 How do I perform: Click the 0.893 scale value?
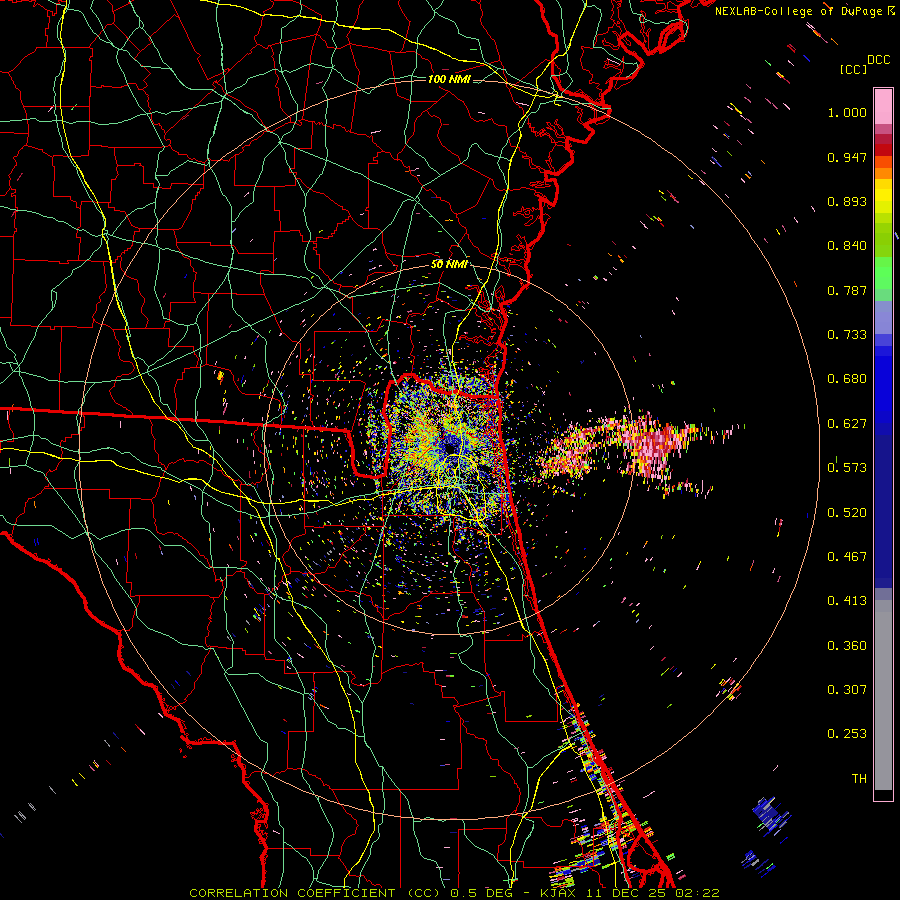(x=847, y=201)
